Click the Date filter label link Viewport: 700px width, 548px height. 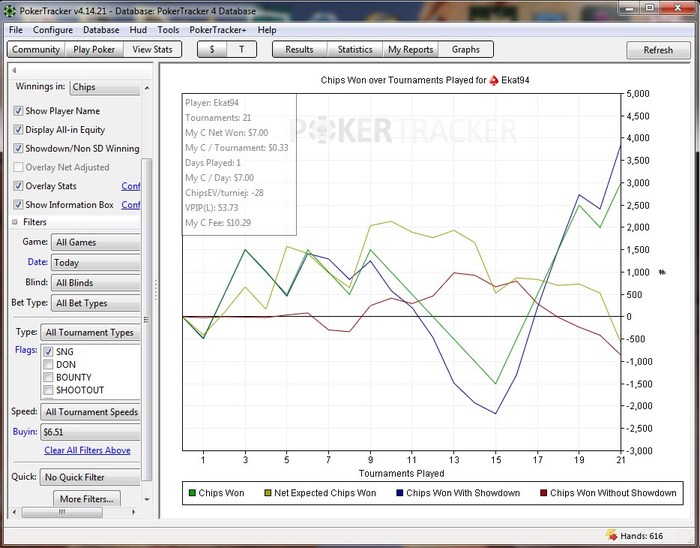click(38, 262)
